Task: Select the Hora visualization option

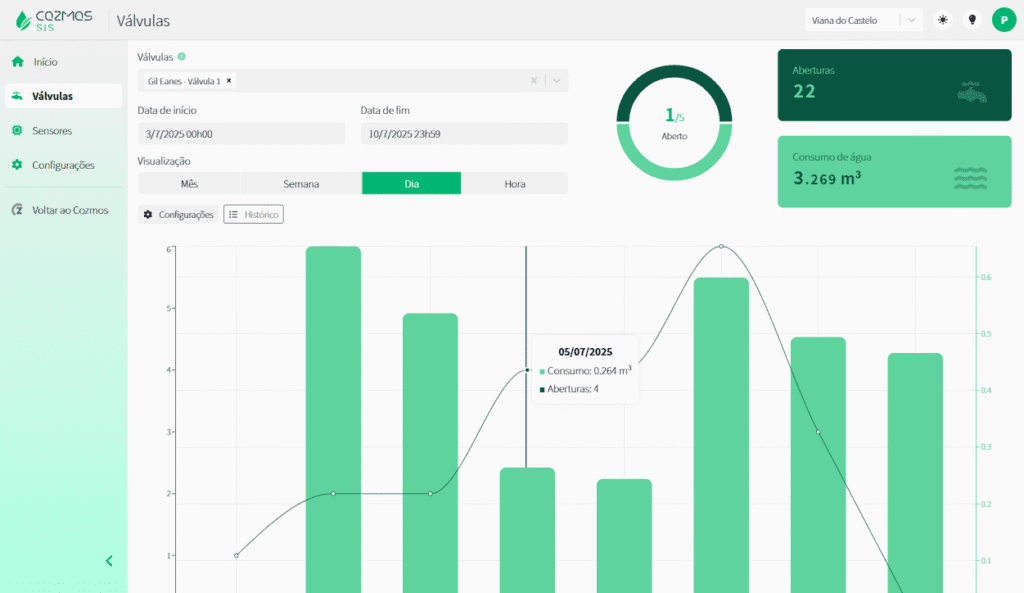Action: tap(515, 184)
